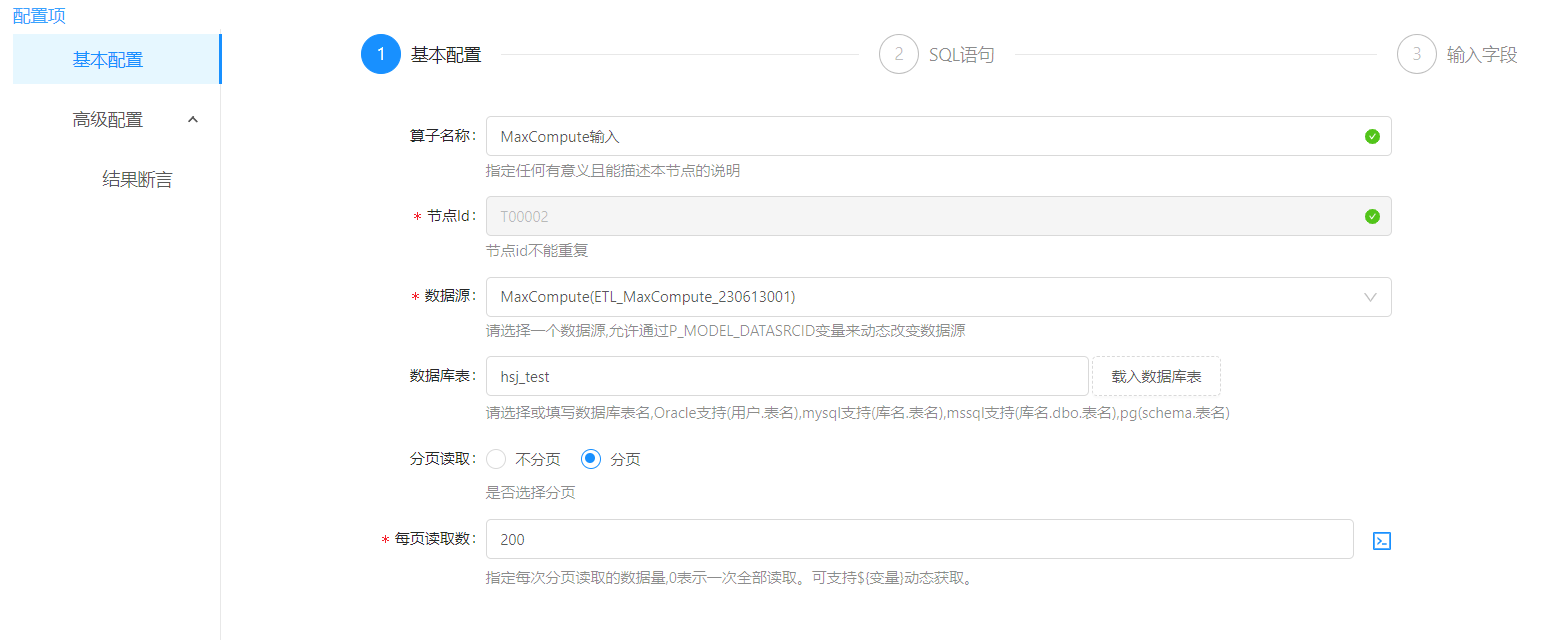This screenshot has width=1547, height=640.
Task: Select the 不分页 radio option
Action: click(x=496, y=460)
